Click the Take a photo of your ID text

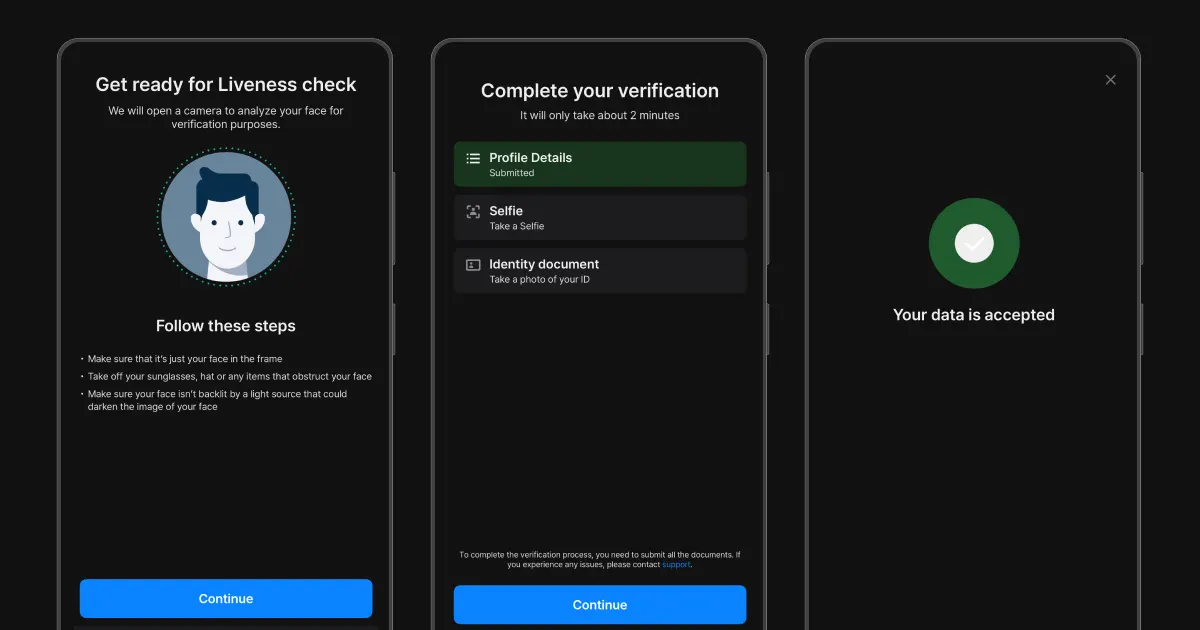click(x=539, y=279)
